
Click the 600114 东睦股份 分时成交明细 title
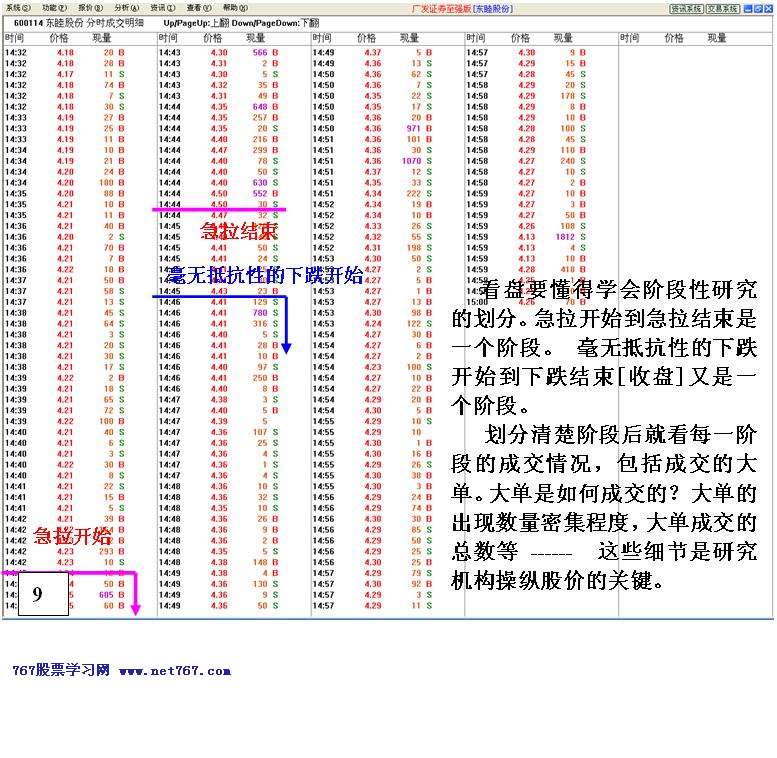click(79, 23)
